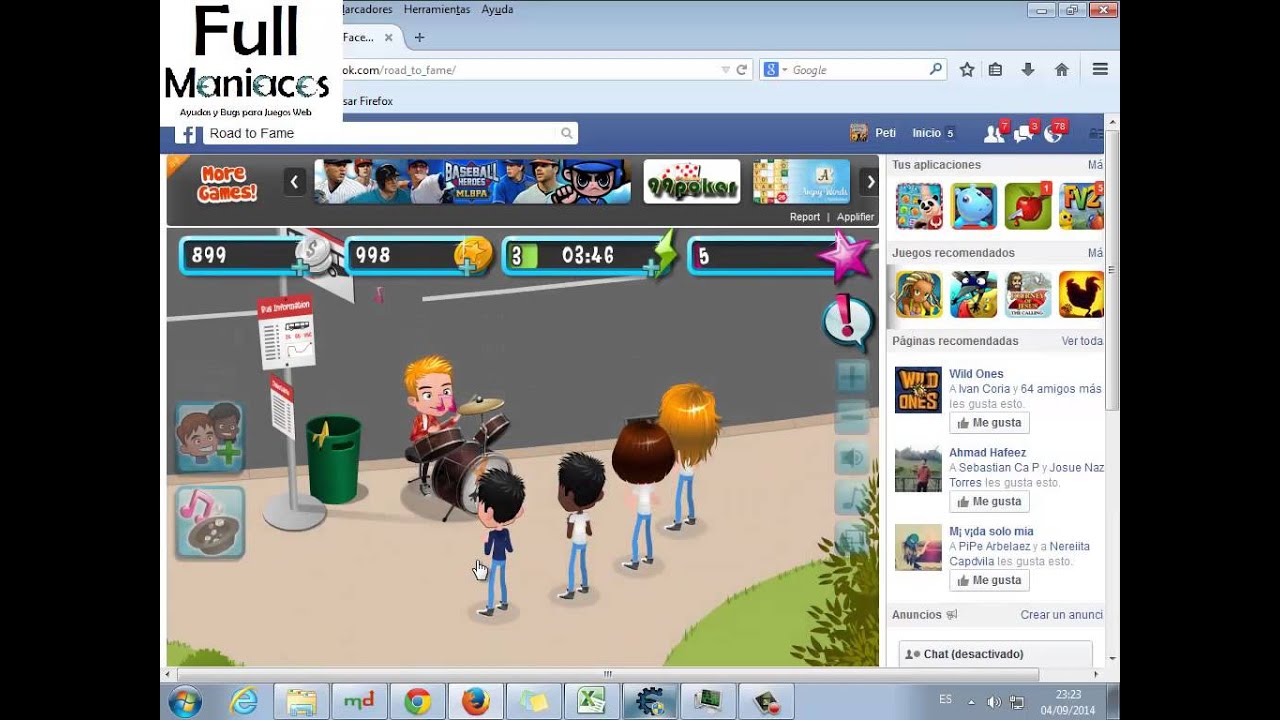This screenshot has height=720, width=1280.
Task: Open the panda app in Tus aplicaciones
Action: [x=919, y=206]
